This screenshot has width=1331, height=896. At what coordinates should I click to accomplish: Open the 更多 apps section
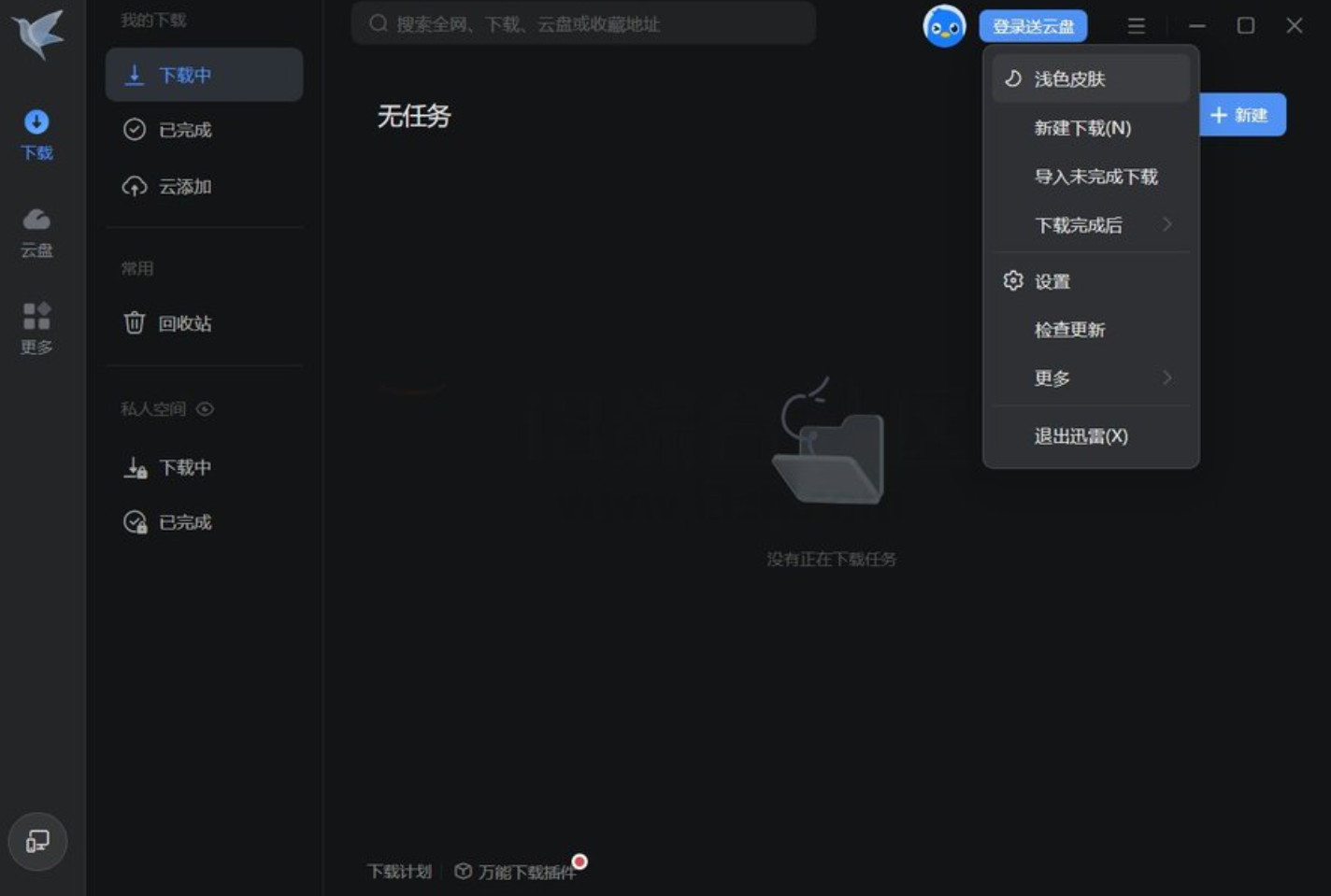click(36, 329)
